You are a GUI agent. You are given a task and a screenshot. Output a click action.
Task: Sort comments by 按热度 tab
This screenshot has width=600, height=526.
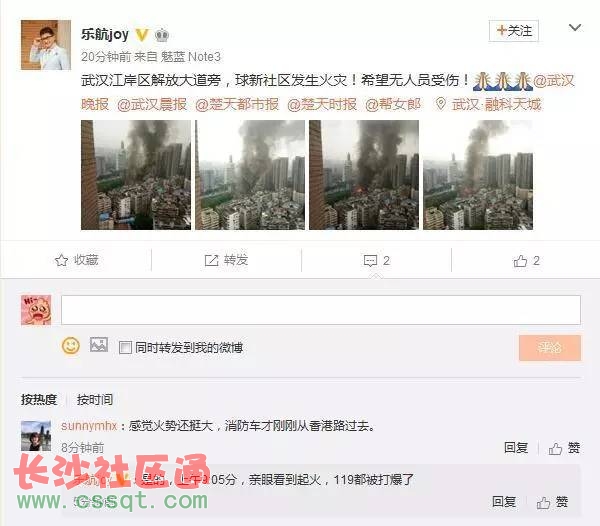39,400
